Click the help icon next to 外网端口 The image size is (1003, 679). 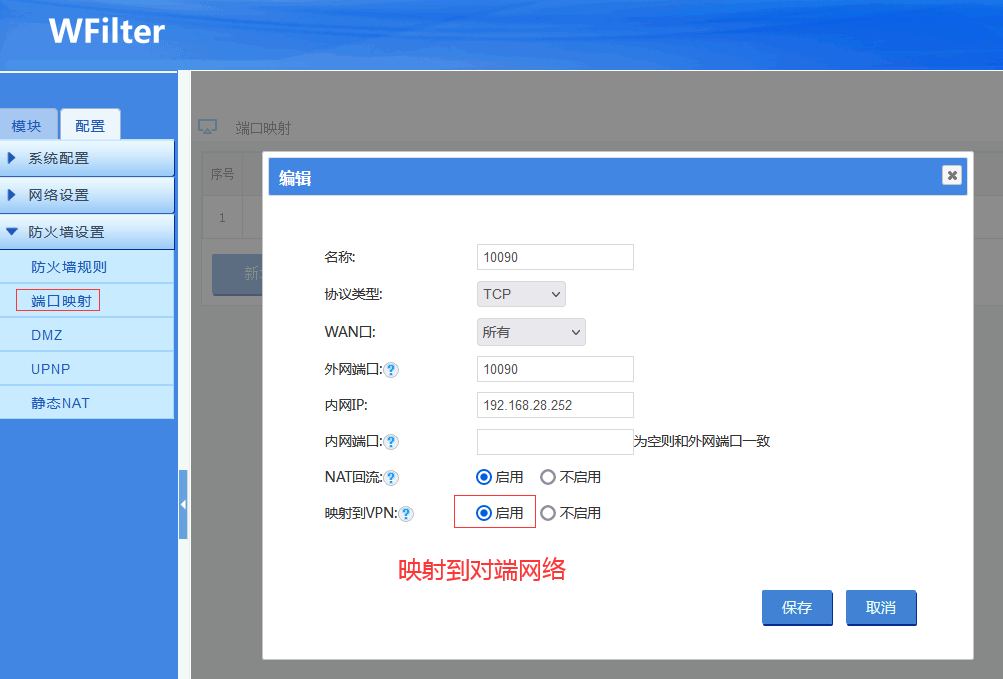(391, 370)
